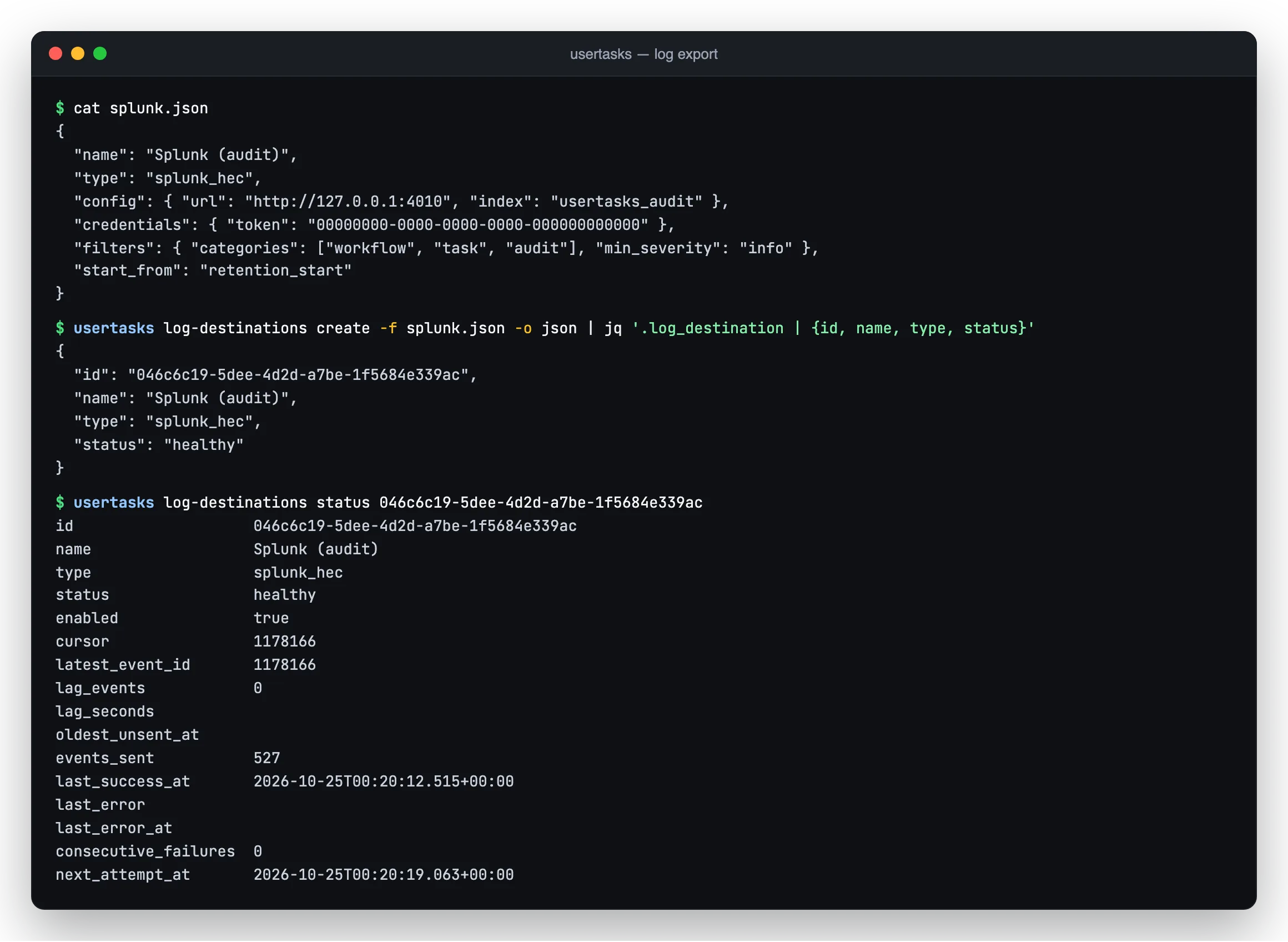
Task: Click the enabled row value true
Action: click(x=271, y=619)
